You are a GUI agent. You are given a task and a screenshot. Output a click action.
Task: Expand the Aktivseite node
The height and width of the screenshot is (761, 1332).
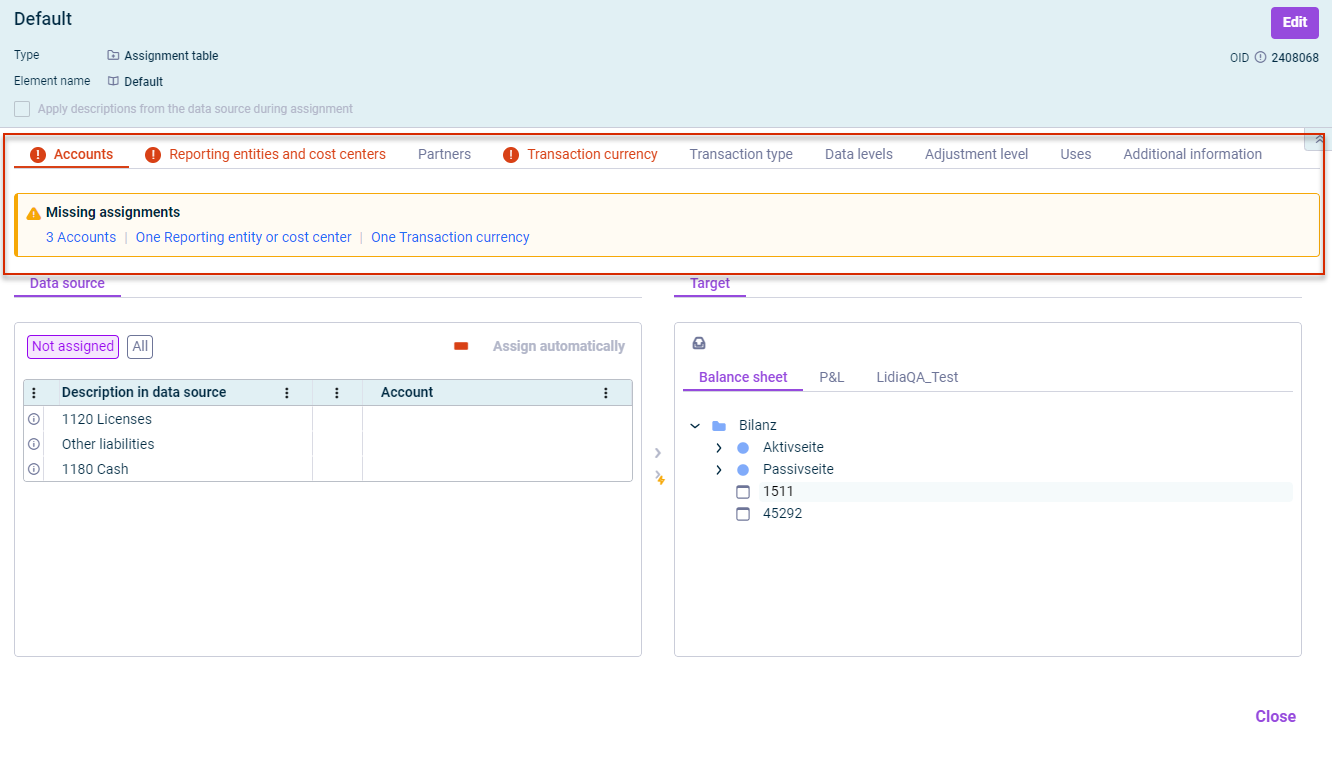pyautogui.click(x=719, y=447)
